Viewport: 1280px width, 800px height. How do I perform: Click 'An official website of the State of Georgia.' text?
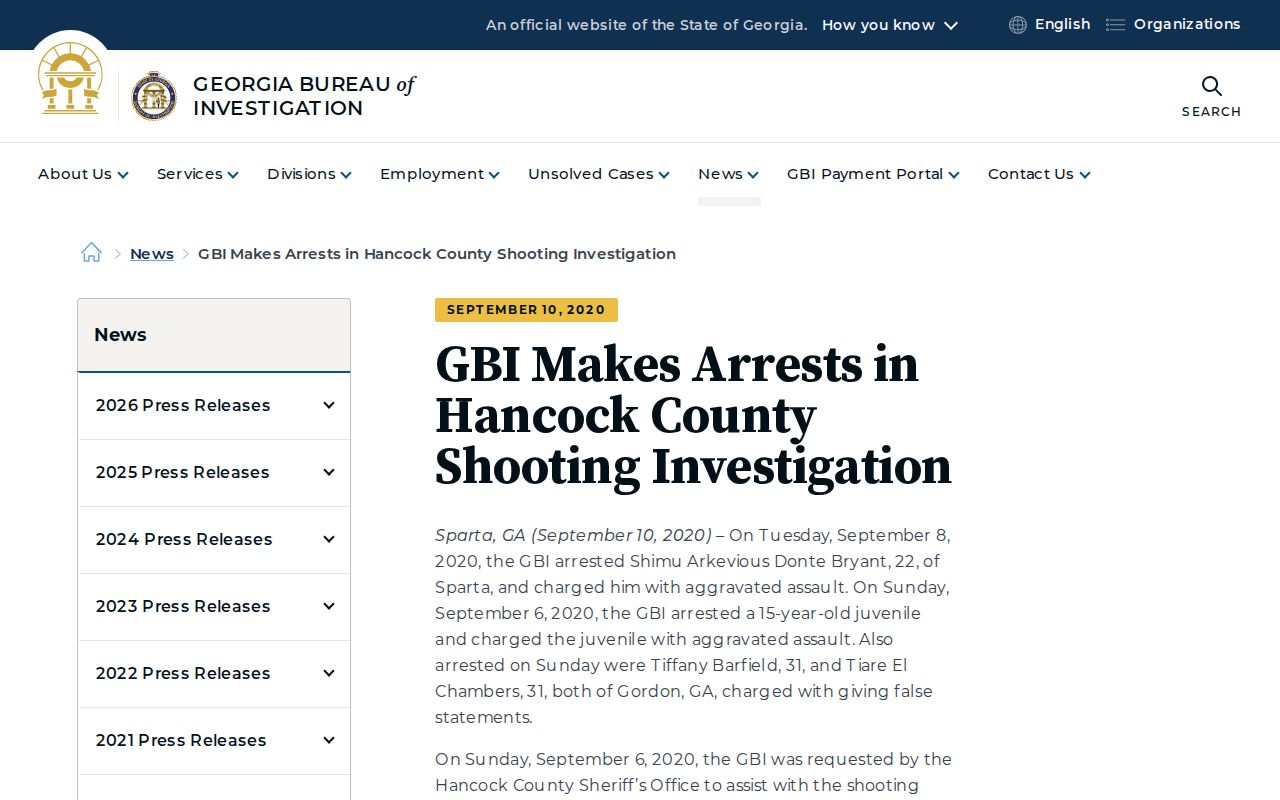647,25
